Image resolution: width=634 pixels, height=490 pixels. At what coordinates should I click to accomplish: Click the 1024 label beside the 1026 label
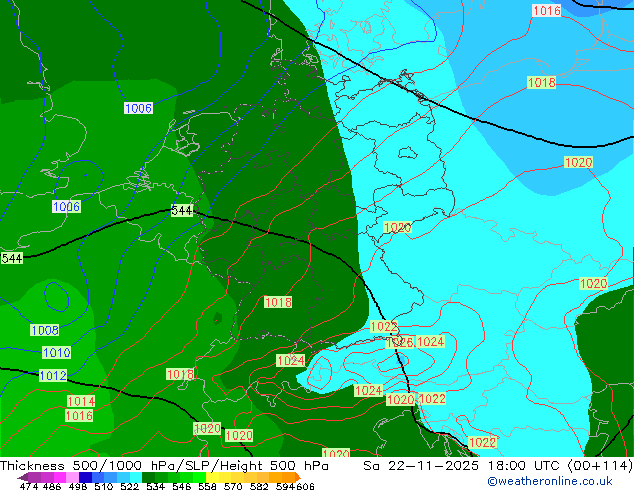pos(430,342)
